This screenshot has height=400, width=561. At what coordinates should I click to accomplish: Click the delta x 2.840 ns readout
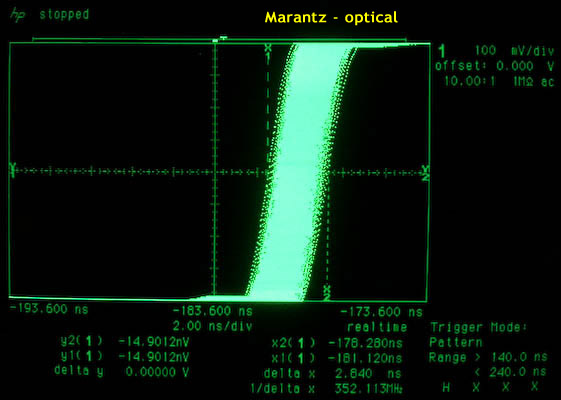pyautogui.click(x=333, y=374)
